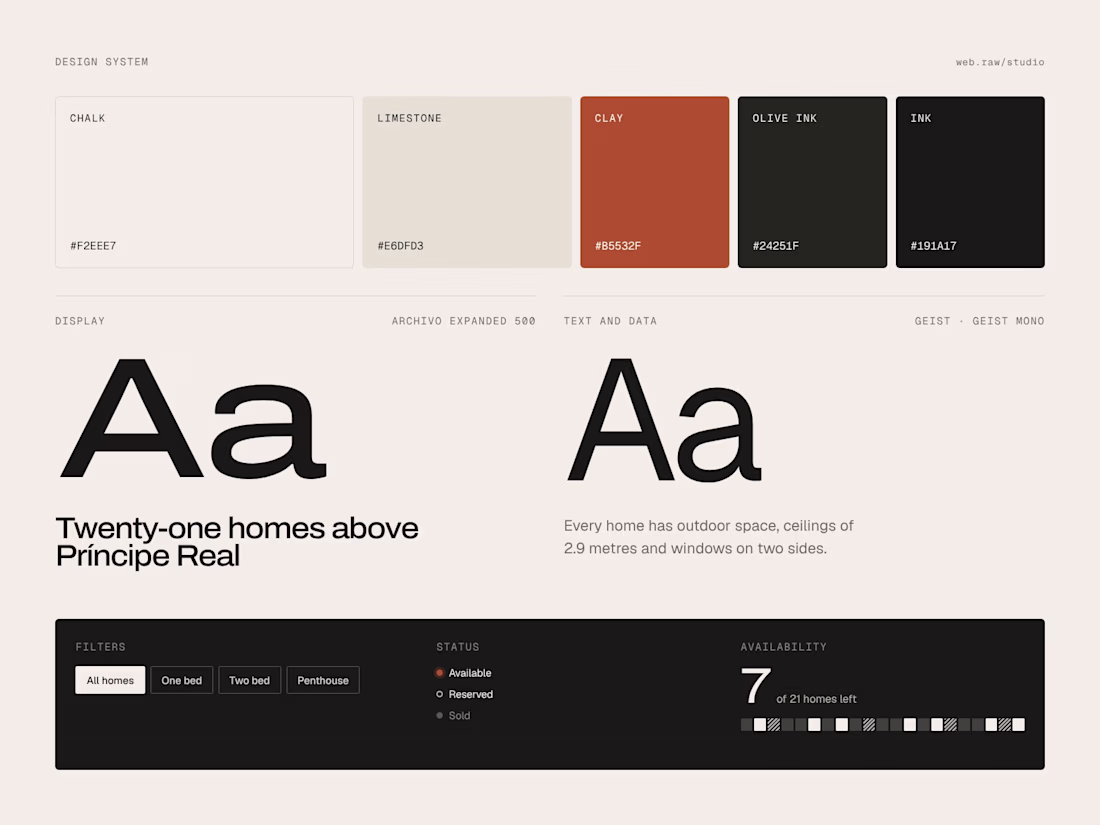Click the DESIGN SYSTEM heading
The image size is (1100, 825).
tap(102, 62)
